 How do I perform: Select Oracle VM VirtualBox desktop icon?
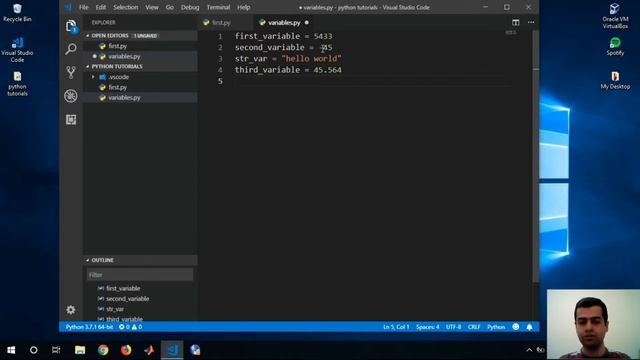[615, 16]
